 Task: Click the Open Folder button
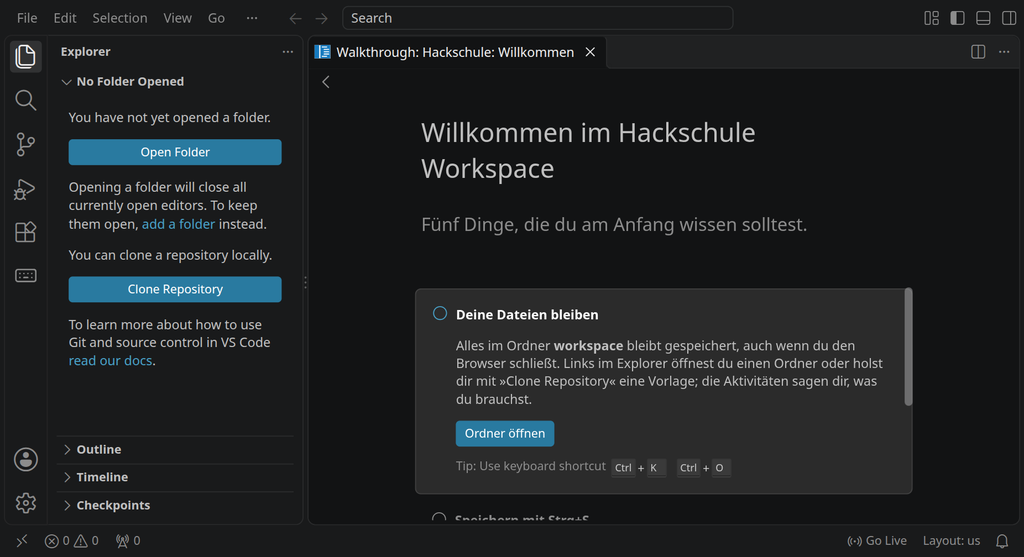pyautogui.click(x=175, y=152)
